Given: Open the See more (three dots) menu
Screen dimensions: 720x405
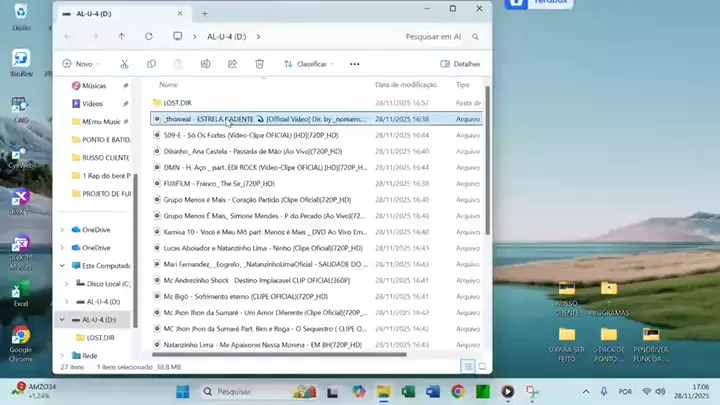Looking at the screenshot, I should (354, 63).
